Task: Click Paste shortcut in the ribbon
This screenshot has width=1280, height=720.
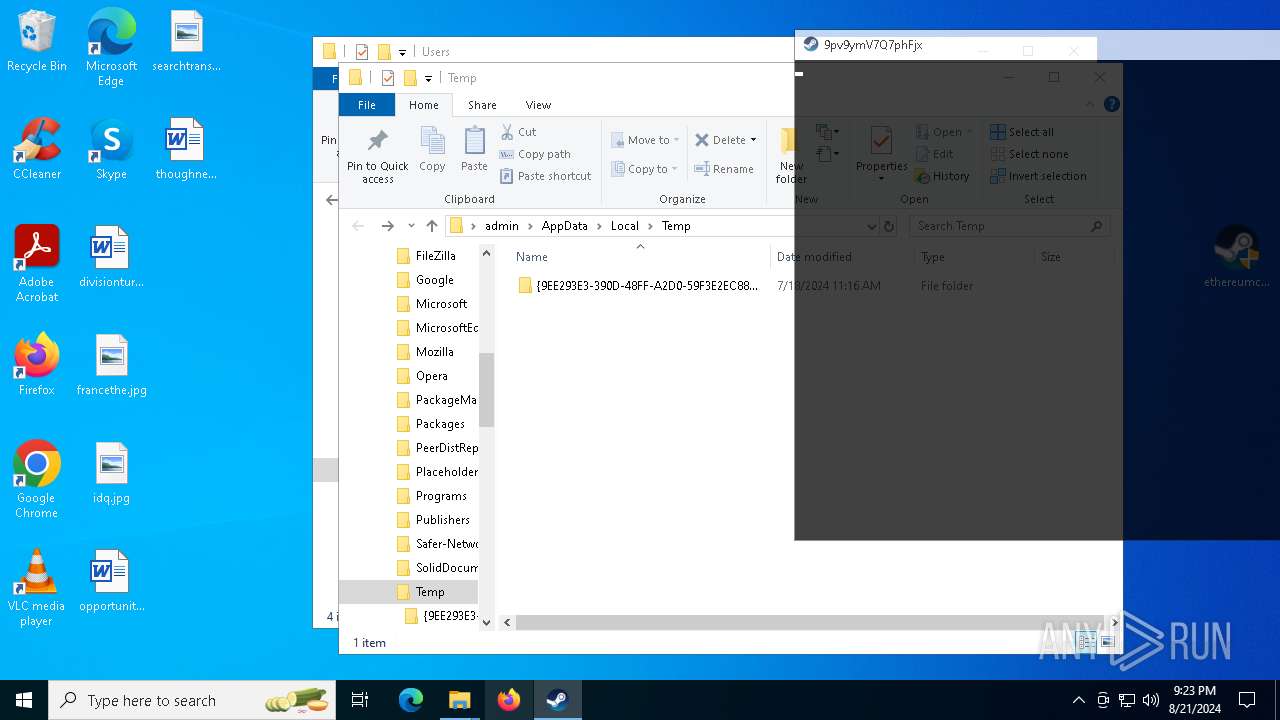Action: (546, 176)
